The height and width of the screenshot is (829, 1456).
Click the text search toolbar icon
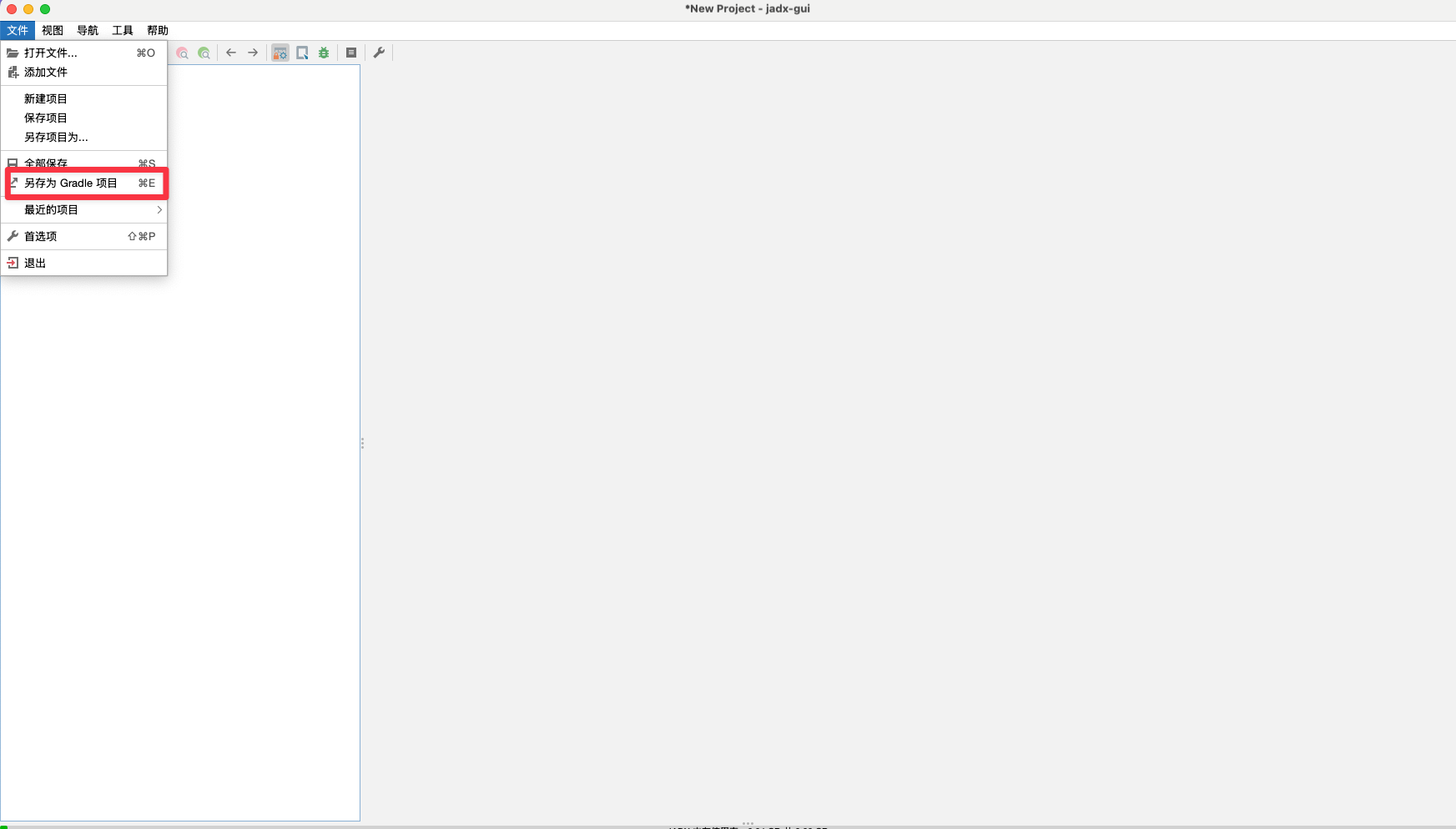182,53
